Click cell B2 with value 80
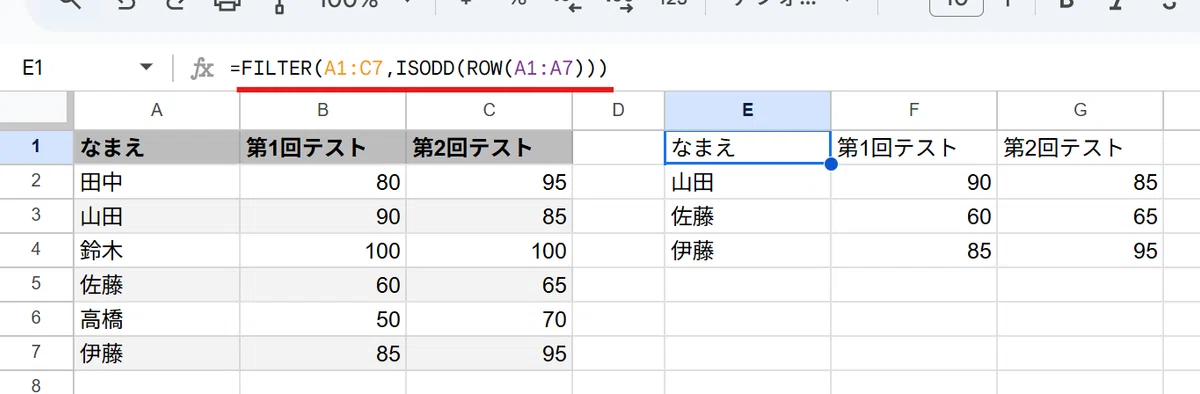The image size is (1200, 394). pos(323,182)
